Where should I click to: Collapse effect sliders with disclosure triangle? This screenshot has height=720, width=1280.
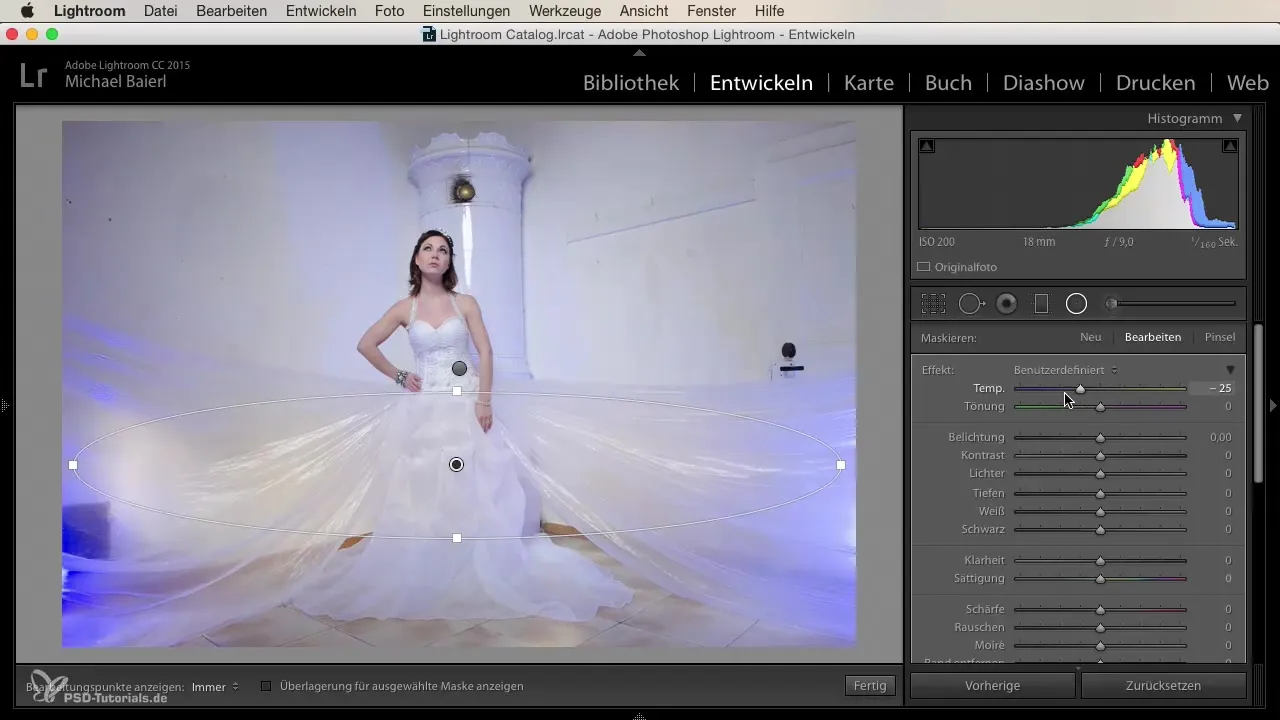pos(1230,370)
